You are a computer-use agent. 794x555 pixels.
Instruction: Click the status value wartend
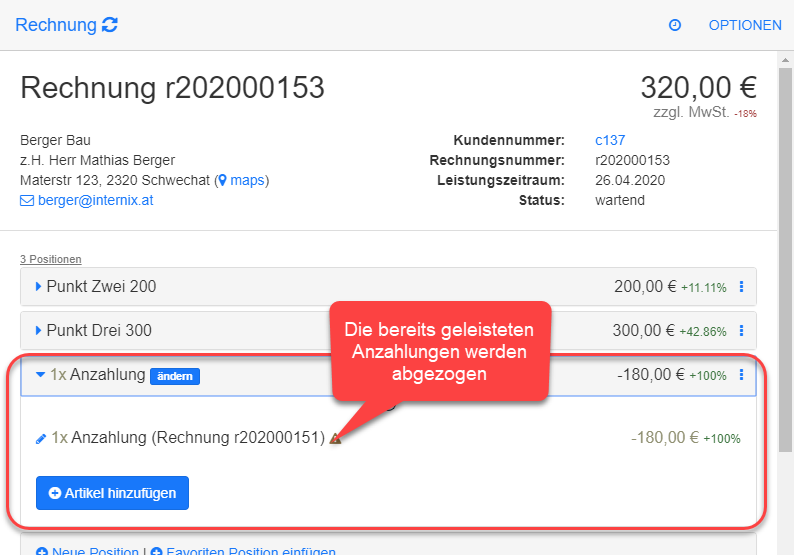620,201
